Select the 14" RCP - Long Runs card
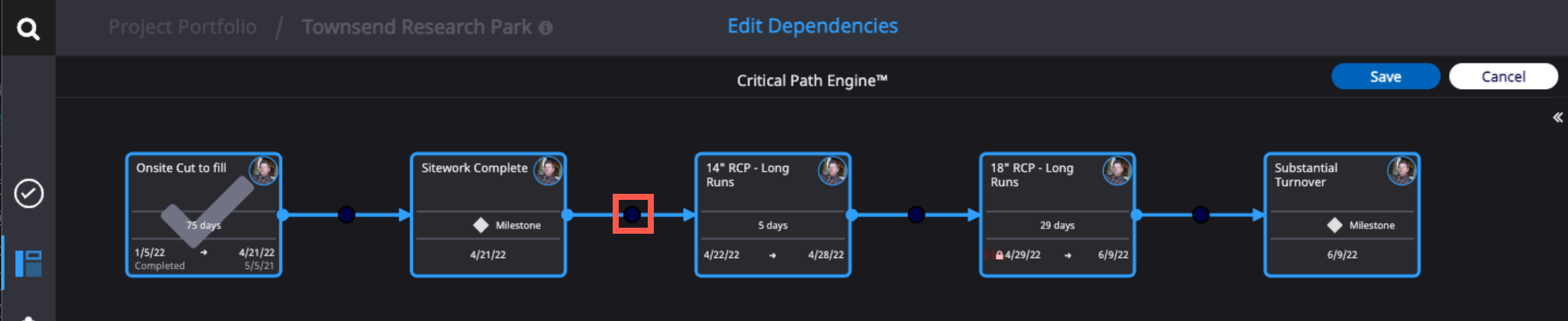The width and height of the screenshot is (1568, 321). tap(772, 215)
